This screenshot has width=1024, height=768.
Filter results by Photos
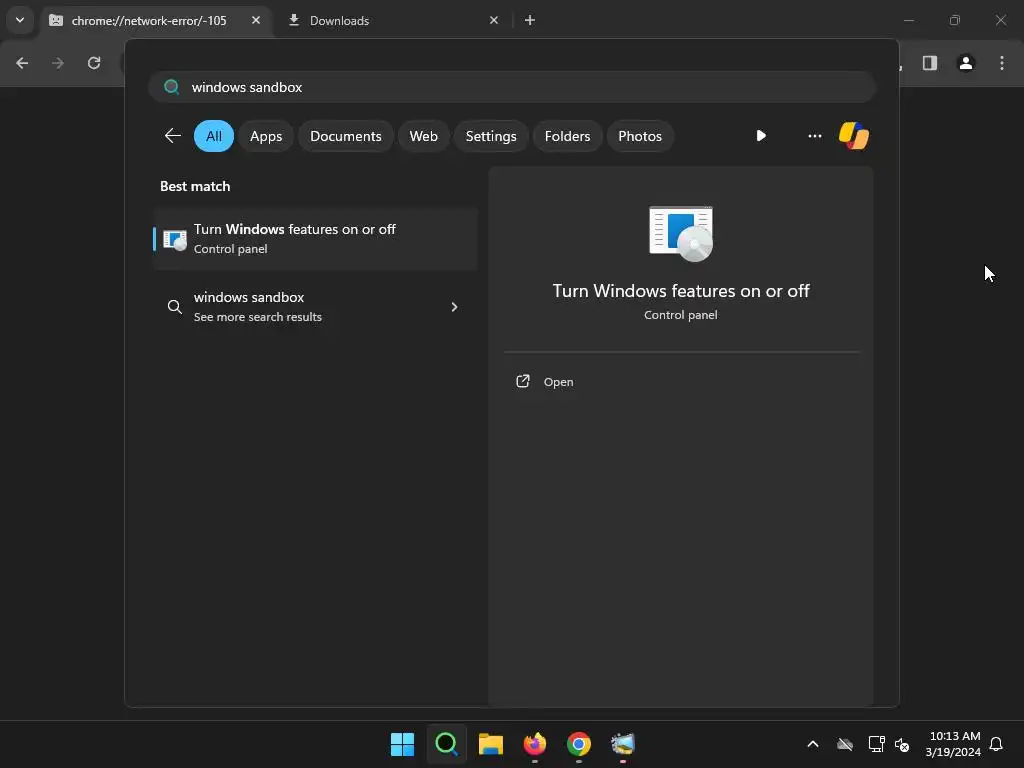pos(640,136)
